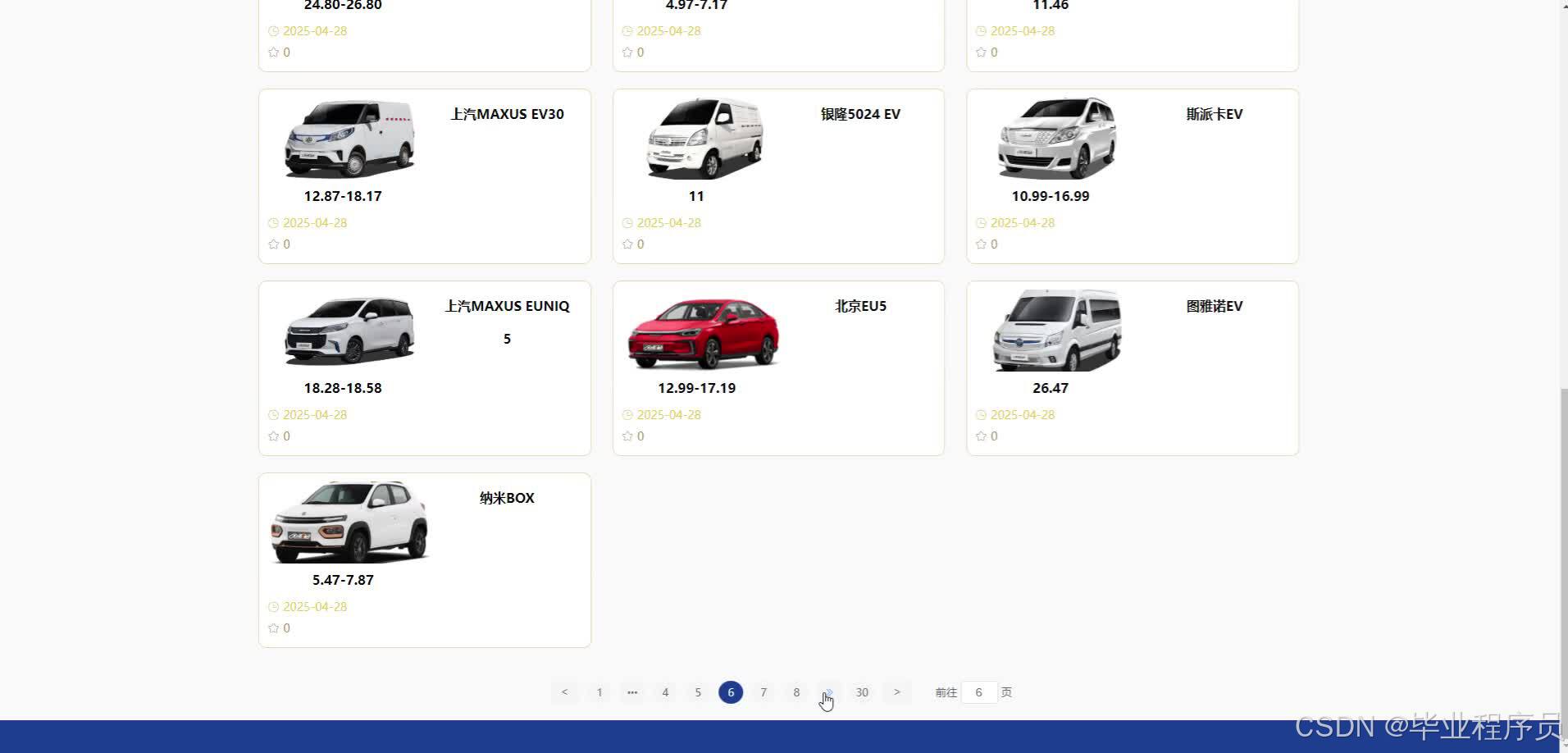This screenshot has width=1568, height=753.
Task: Open page 8 of the listings
Action: 796,692
